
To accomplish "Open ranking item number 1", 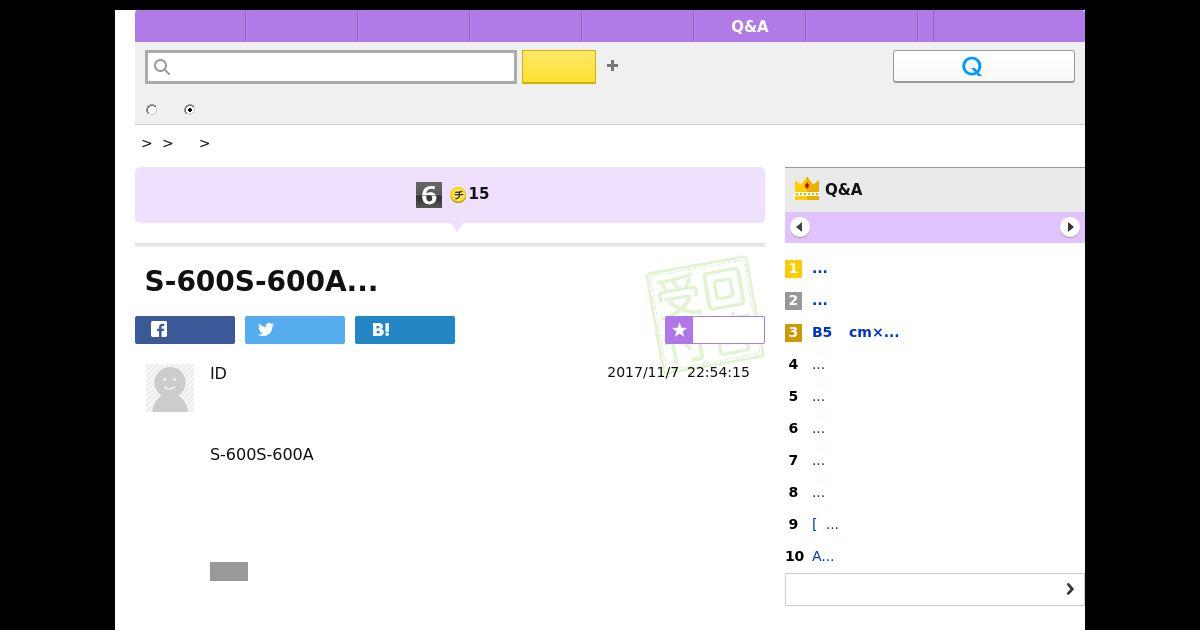I will coord(820,269).
